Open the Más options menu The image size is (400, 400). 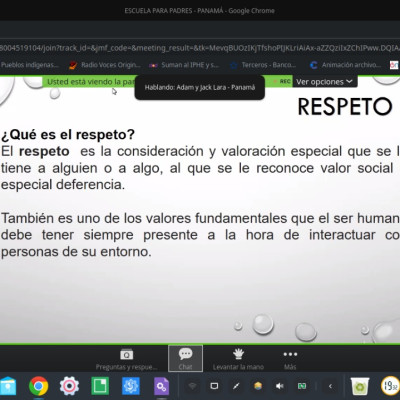click(x=290, y=359)
